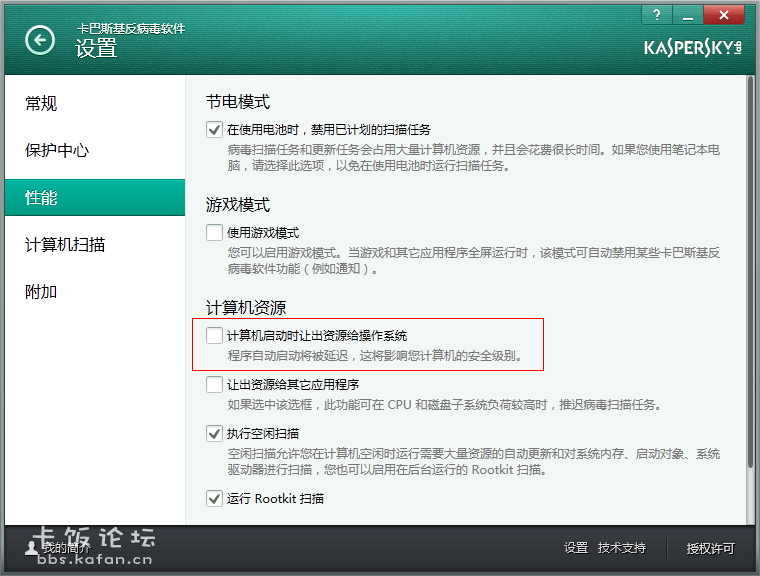Uncheck the 执行空闲扫描 option

coord(214,433)
